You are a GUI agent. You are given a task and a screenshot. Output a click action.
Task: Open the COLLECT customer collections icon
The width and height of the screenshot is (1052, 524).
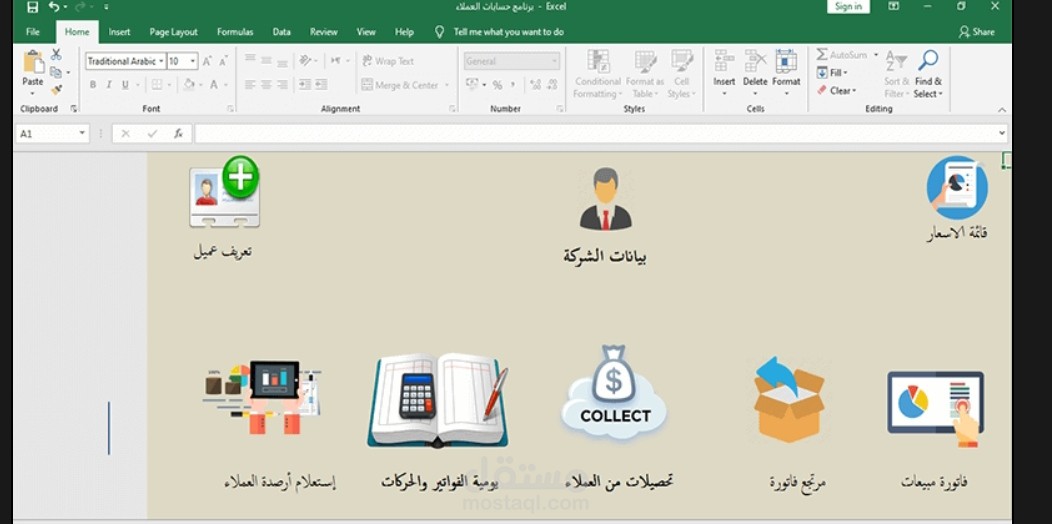point(613,394)
